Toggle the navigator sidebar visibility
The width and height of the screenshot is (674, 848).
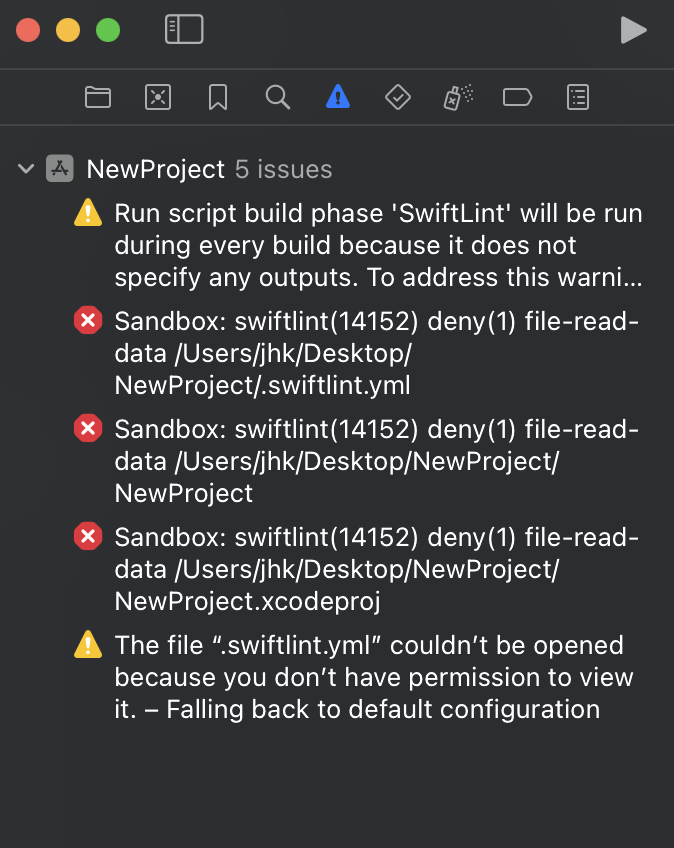184,30
